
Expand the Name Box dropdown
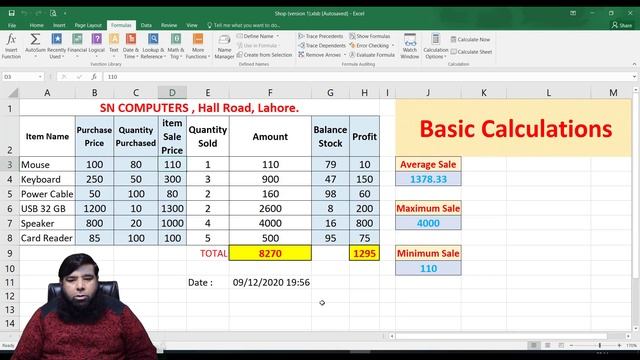coord(40,77)
